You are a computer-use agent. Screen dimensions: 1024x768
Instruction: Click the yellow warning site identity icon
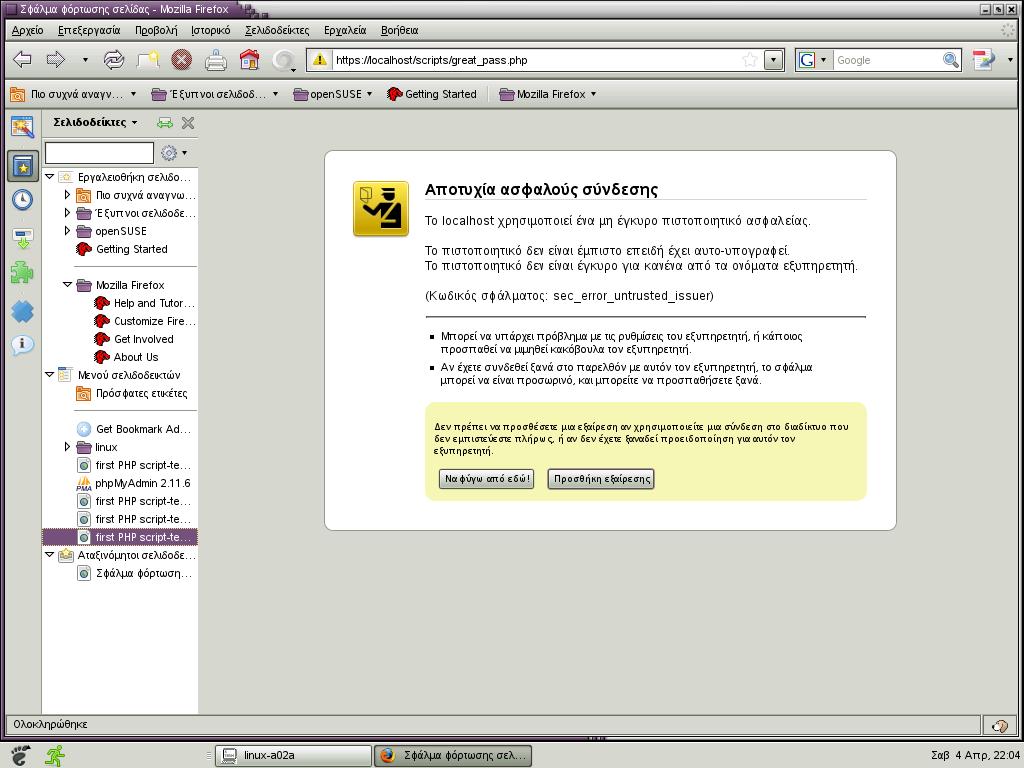[319, 60]
